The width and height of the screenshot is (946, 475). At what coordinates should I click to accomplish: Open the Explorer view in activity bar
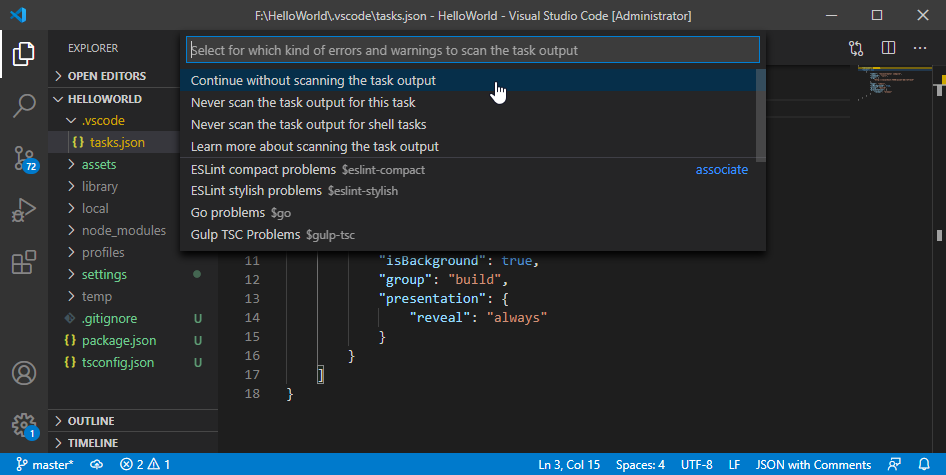pos(24,54)
